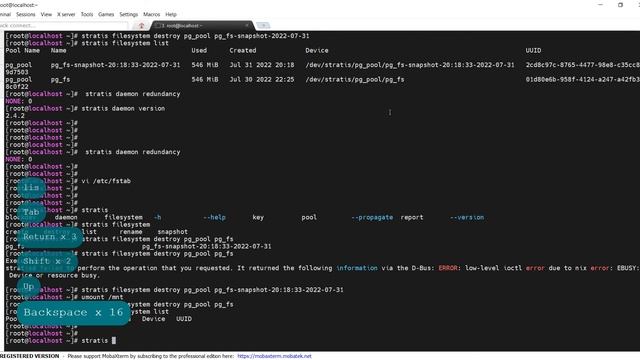Image resolution: width=640 pixels, height=360 pixels.
Task: Click the blue 'information' word
Action: tap(357, 268)
